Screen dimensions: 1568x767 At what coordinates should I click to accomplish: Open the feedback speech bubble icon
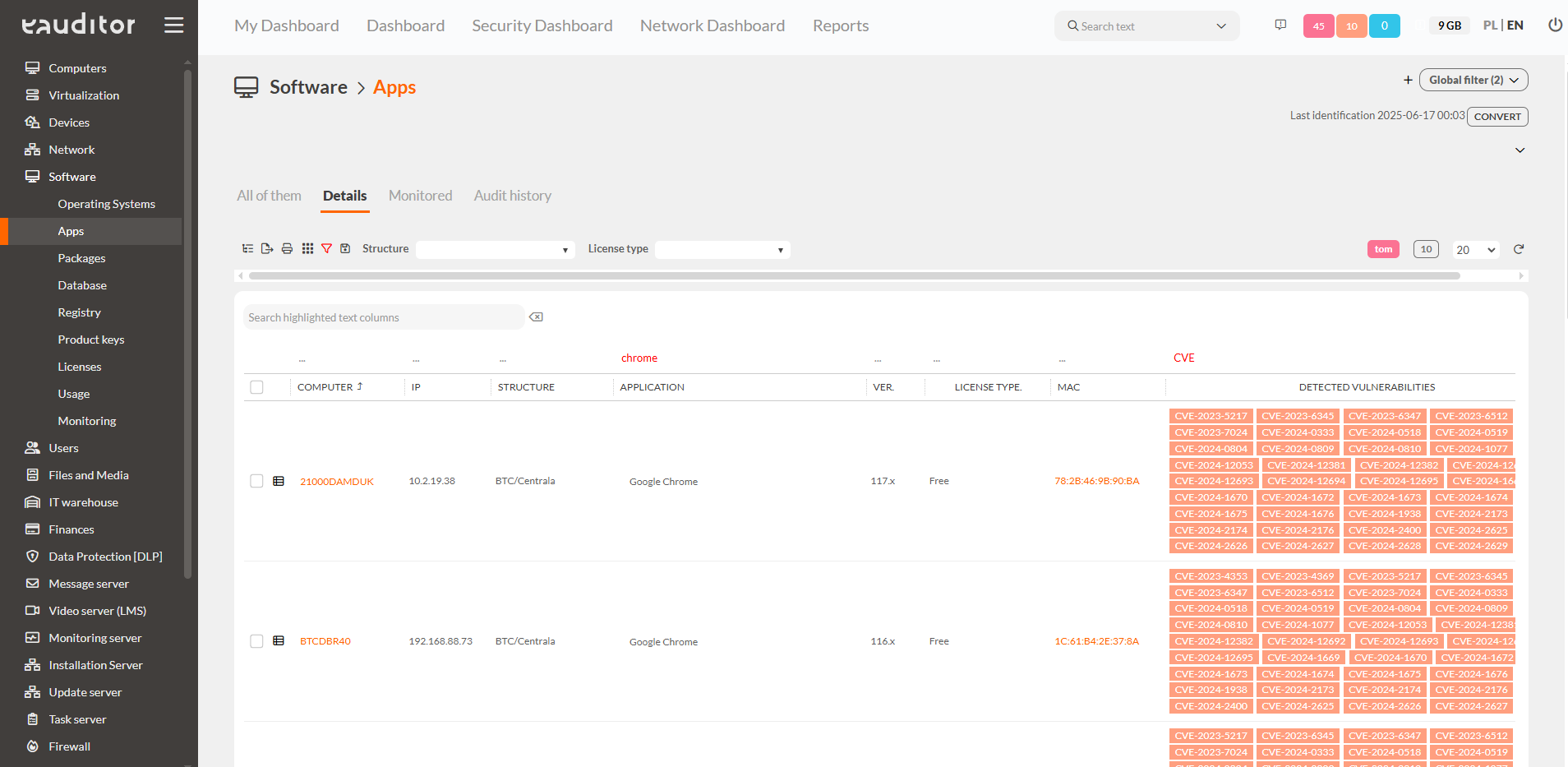pos(1280,25)
